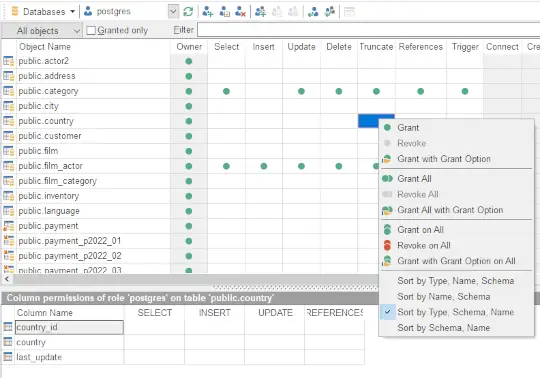Toggle Trigger permission dot for public.category
The image size is (540, 378).
pyautogui.click(x=465, y=91)
